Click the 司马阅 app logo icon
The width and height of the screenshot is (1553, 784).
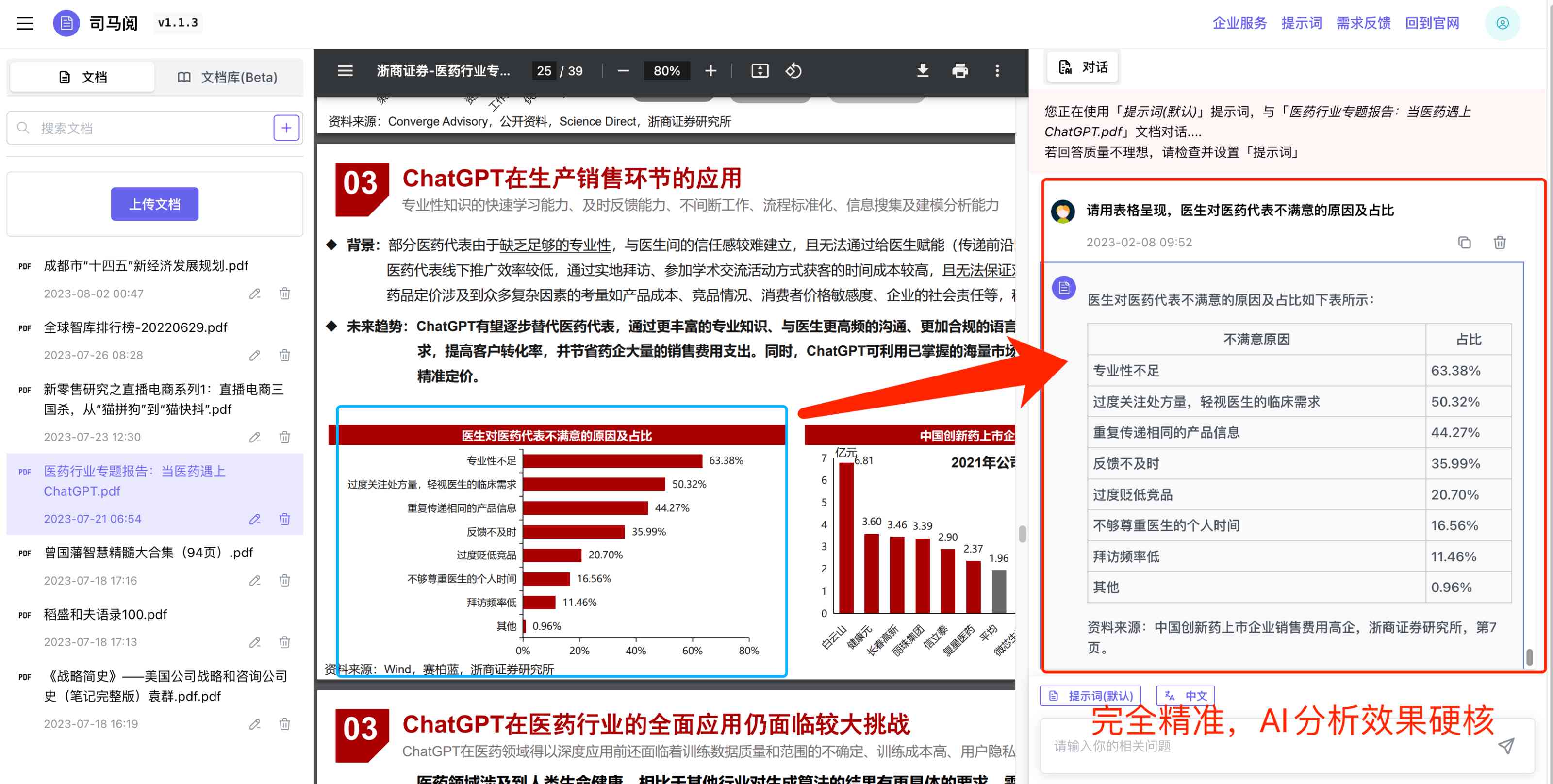pos(66,23)
